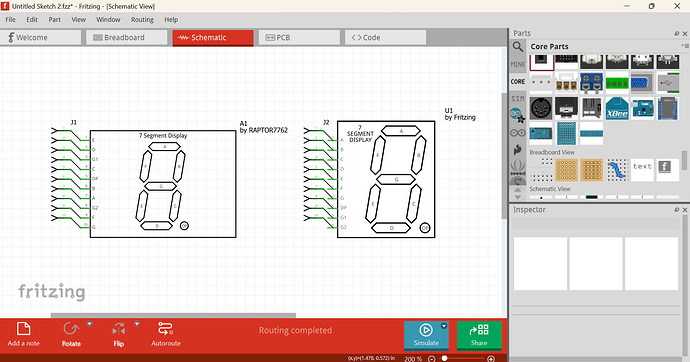Switch to the Breadboard tab
The image size is (690, 362).
(x=127, y=37)
